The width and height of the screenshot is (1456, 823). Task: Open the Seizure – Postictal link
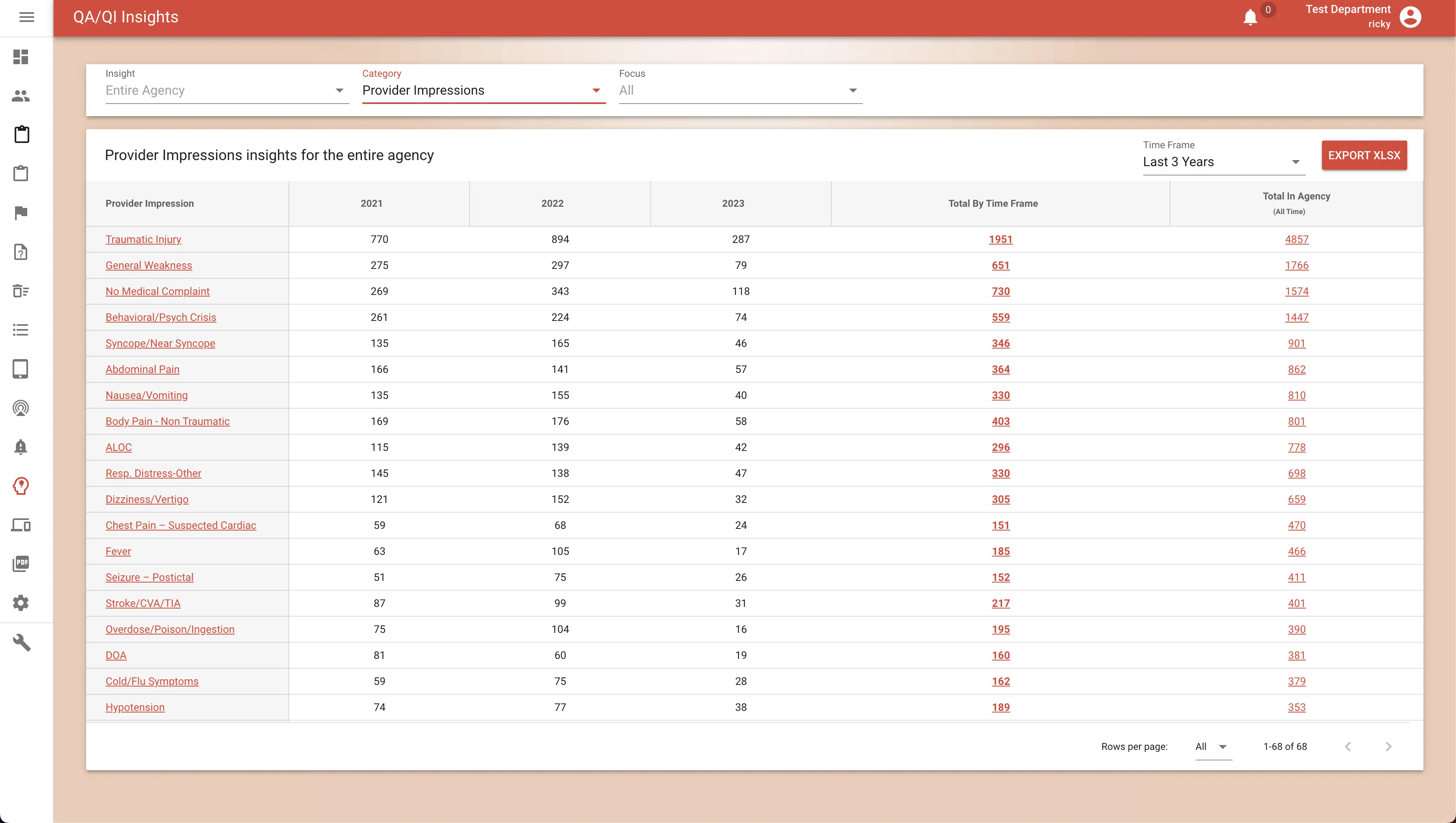pos(149,577)
